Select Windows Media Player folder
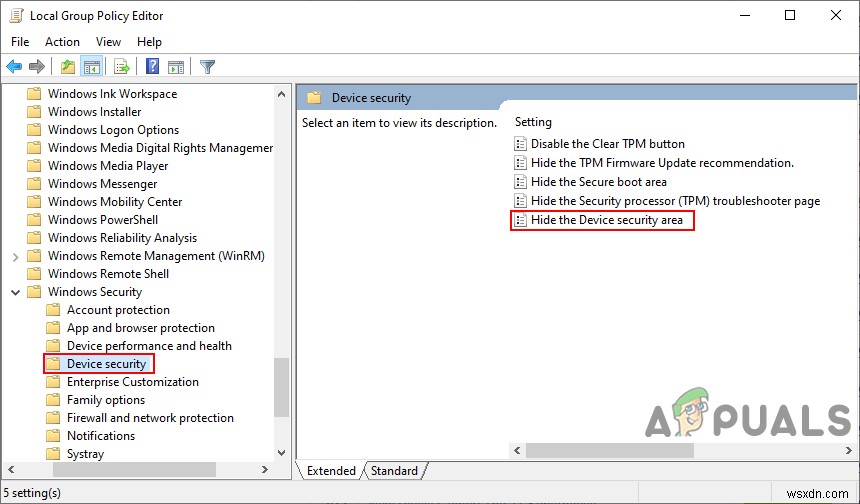The height and width of the screenshot is (504, 860). [x=108, y=166]
